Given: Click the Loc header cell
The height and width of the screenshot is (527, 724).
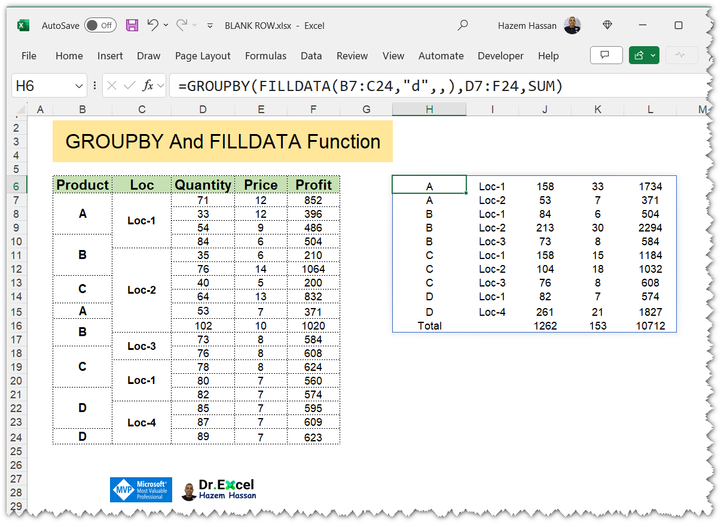Looking at the screenshot, I should (x=142, y=185).
